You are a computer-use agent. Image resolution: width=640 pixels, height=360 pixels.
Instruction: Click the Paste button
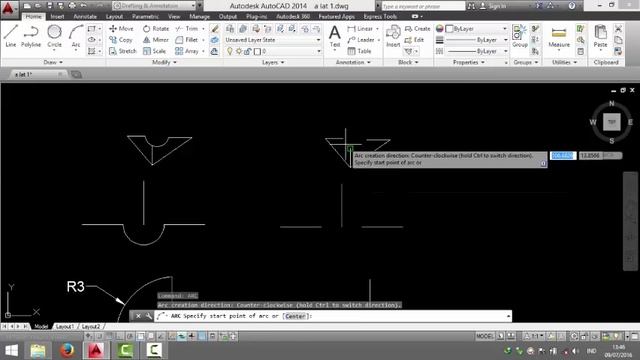point(600,37)
